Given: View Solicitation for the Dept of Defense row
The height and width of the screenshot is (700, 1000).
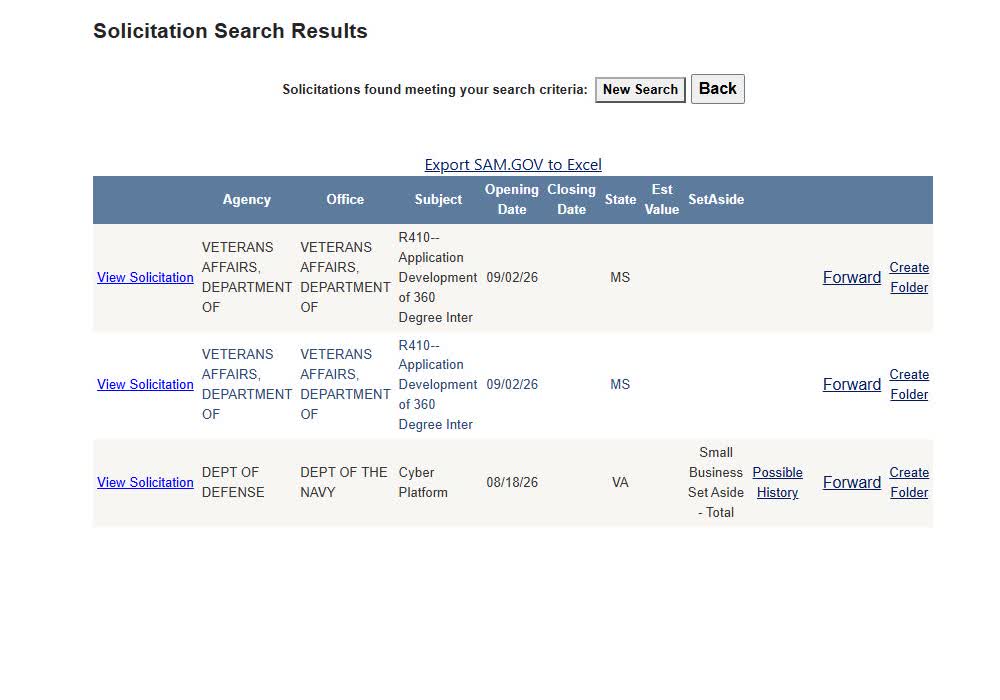Looking at the screenshot, I should [145, 483].
